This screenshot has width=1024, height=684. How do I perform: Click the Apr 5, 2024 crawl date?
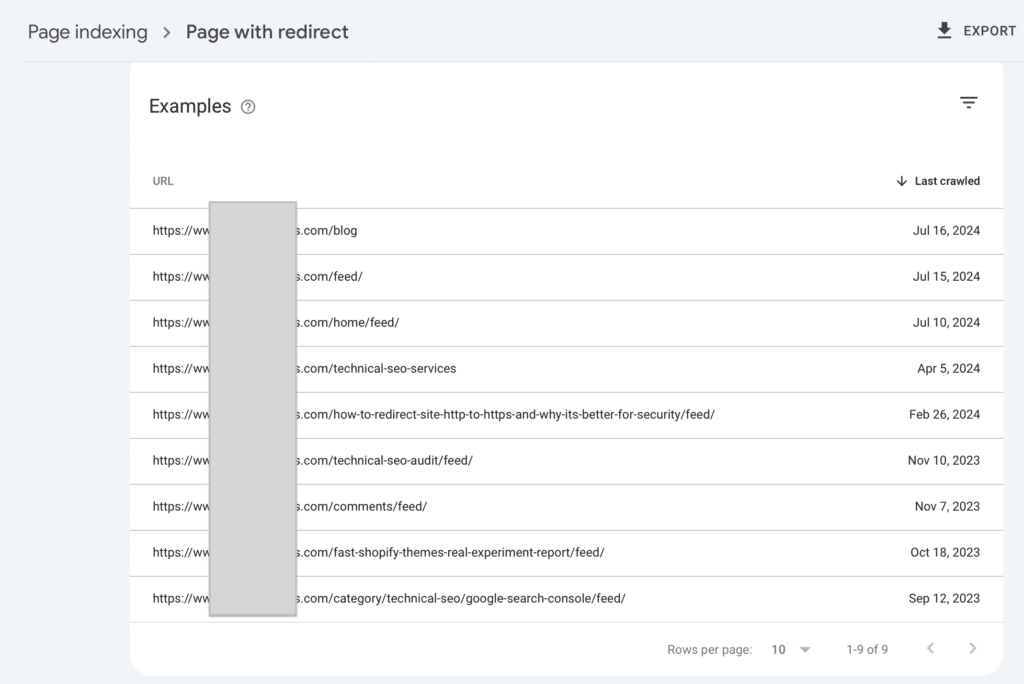tap(948, 368)
